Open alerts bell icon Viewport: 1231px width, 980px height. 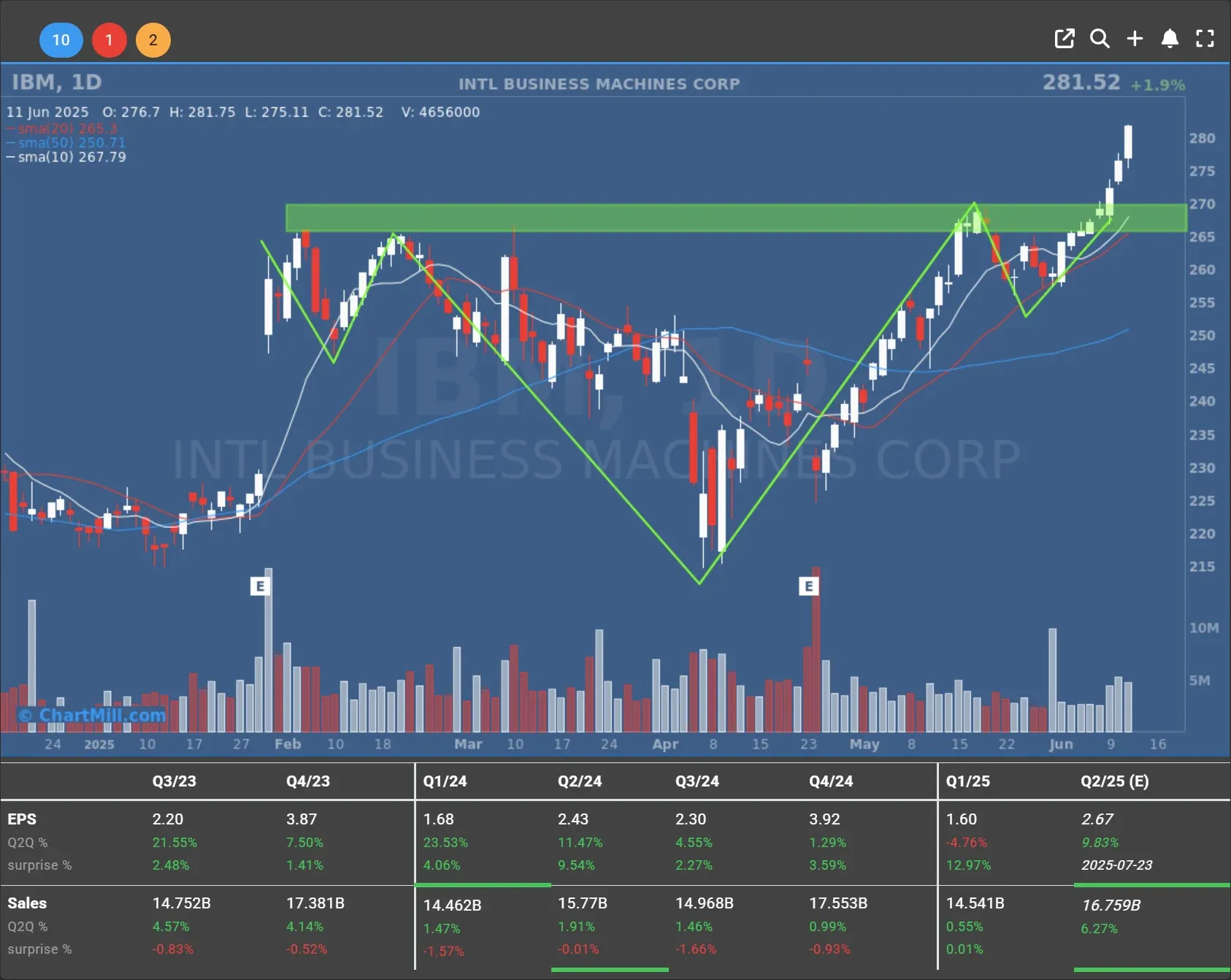pyautogui.click(x=1170, y=39)
